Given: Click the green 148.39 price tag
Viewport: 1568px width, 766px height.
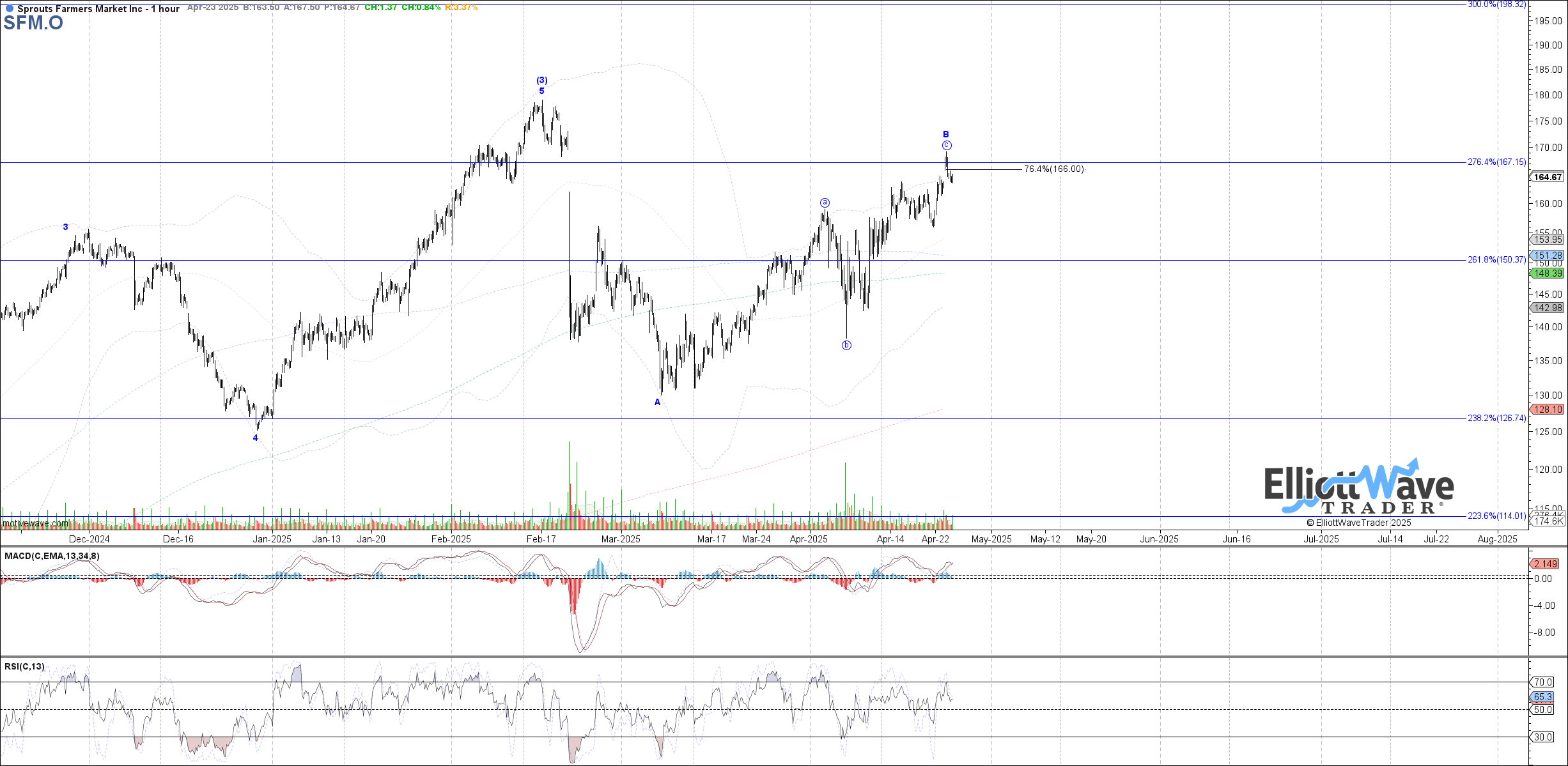Looking at the screenshot, I should [1547, 273].
